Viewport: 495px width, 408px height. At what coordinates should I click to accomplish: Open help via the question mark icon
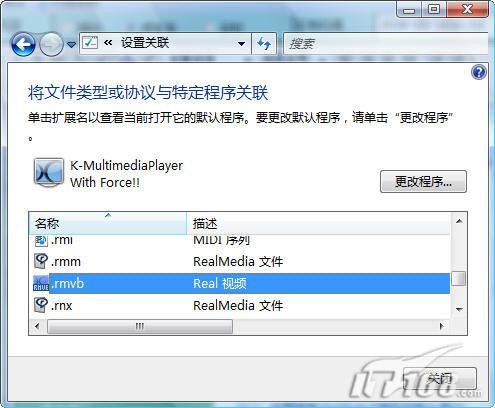[479, 72]
